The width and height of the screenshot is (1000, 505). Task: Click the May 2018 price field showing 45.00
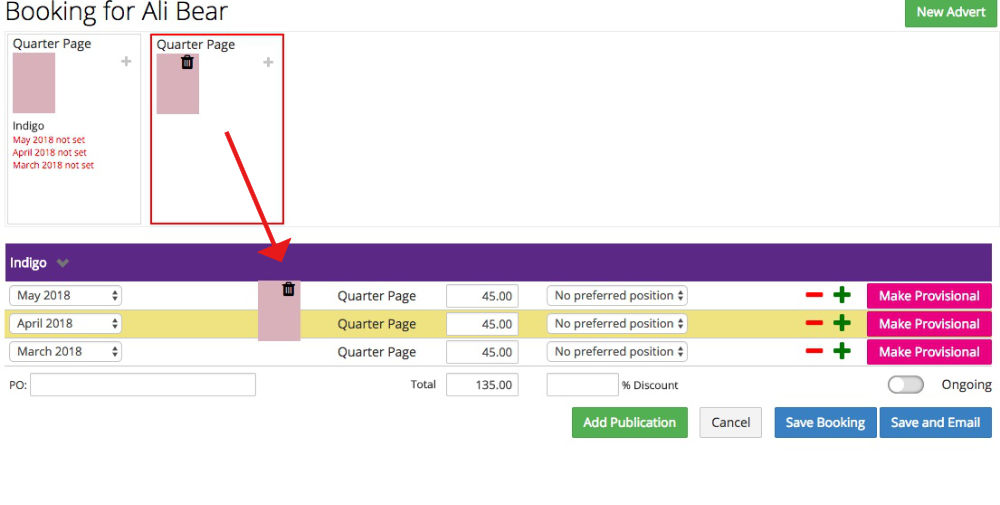pyautogui.click(x=482, y=296)
